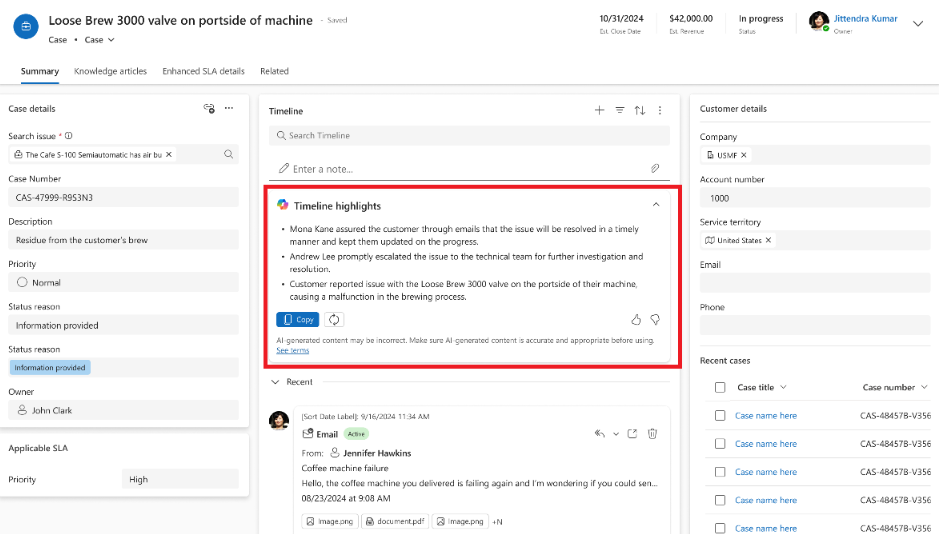Click the John Clark owner person icon
The width and height of the screenshot is (939, 534).
point(22,410)
